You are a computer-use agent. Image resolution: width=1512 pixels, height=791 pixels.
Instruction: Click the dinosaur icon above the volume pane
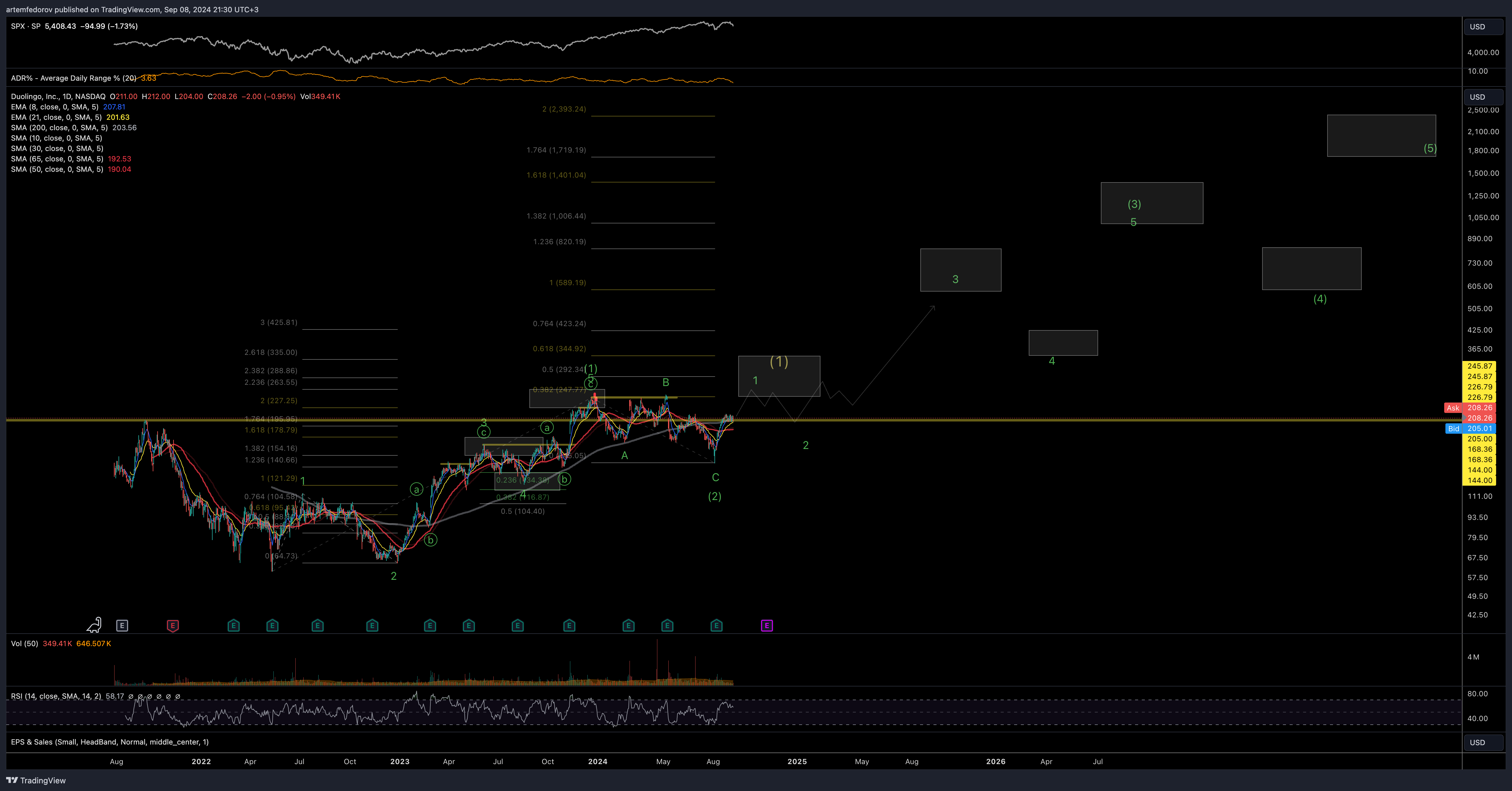point(94,624)
